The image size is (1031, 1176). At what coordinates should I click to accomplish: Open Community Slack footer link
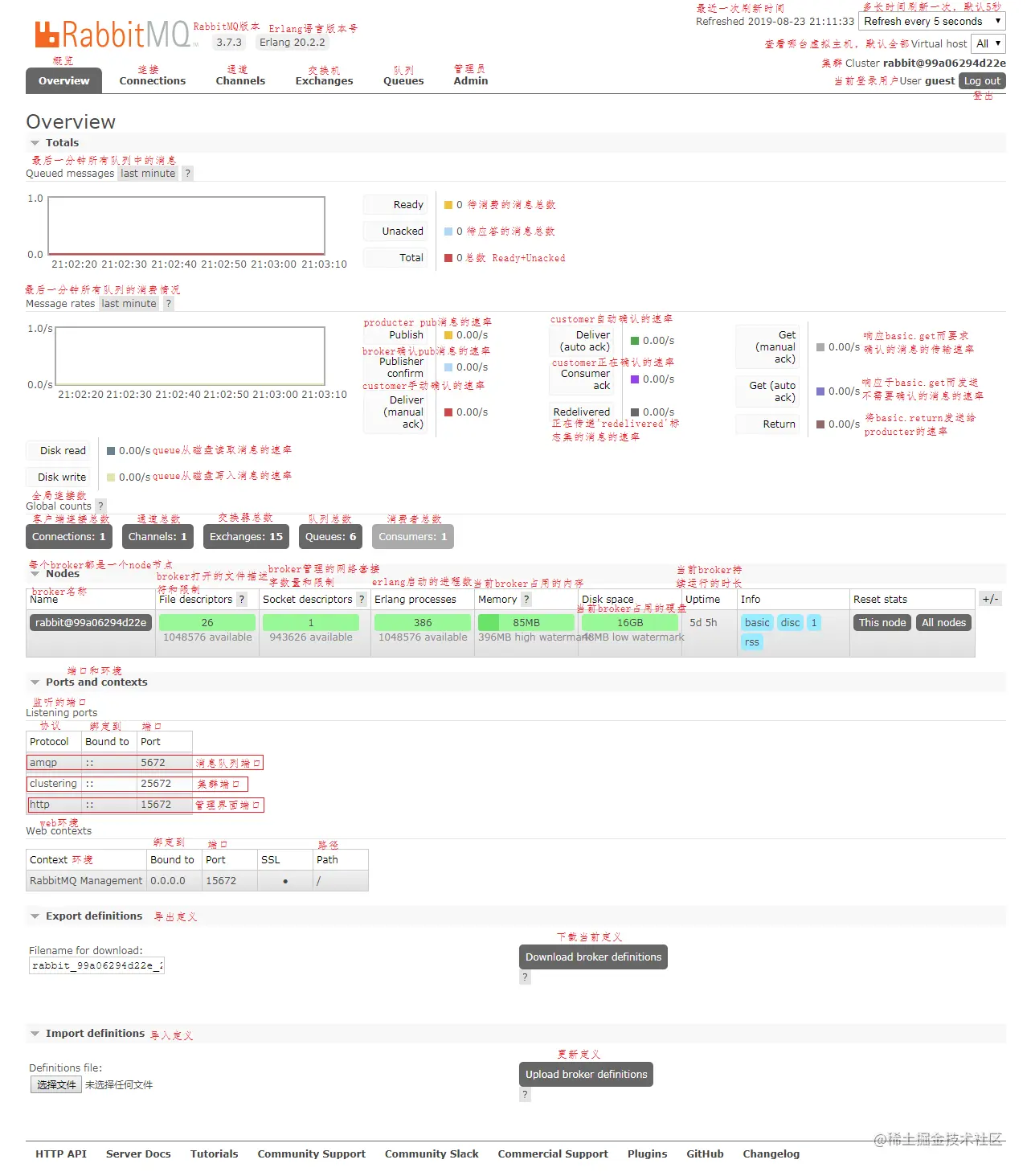432,1154
